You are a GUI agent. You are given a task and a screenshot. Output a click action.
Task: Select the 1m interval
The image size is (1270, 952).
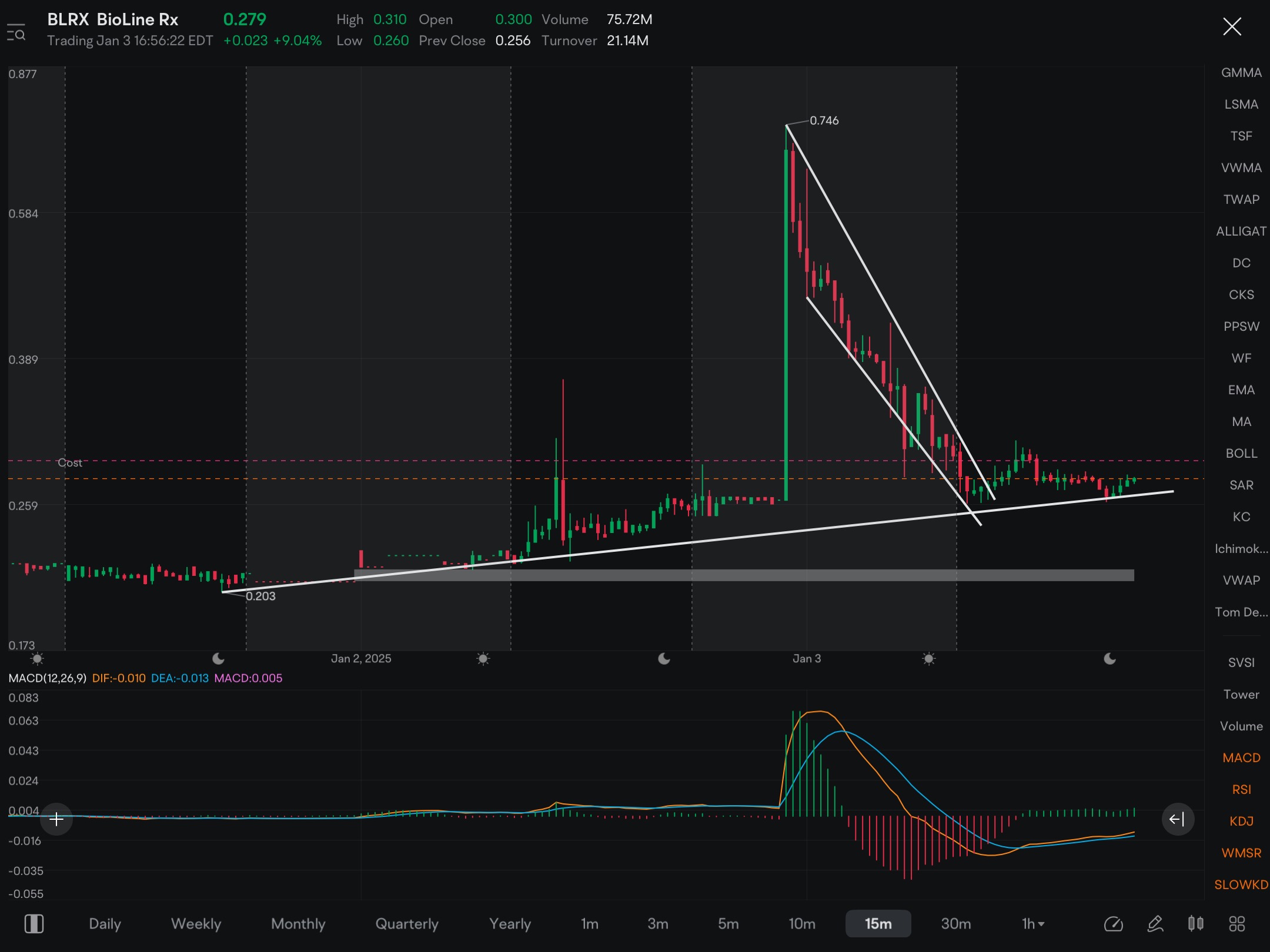pyautogui.click(x=590, y=924)
